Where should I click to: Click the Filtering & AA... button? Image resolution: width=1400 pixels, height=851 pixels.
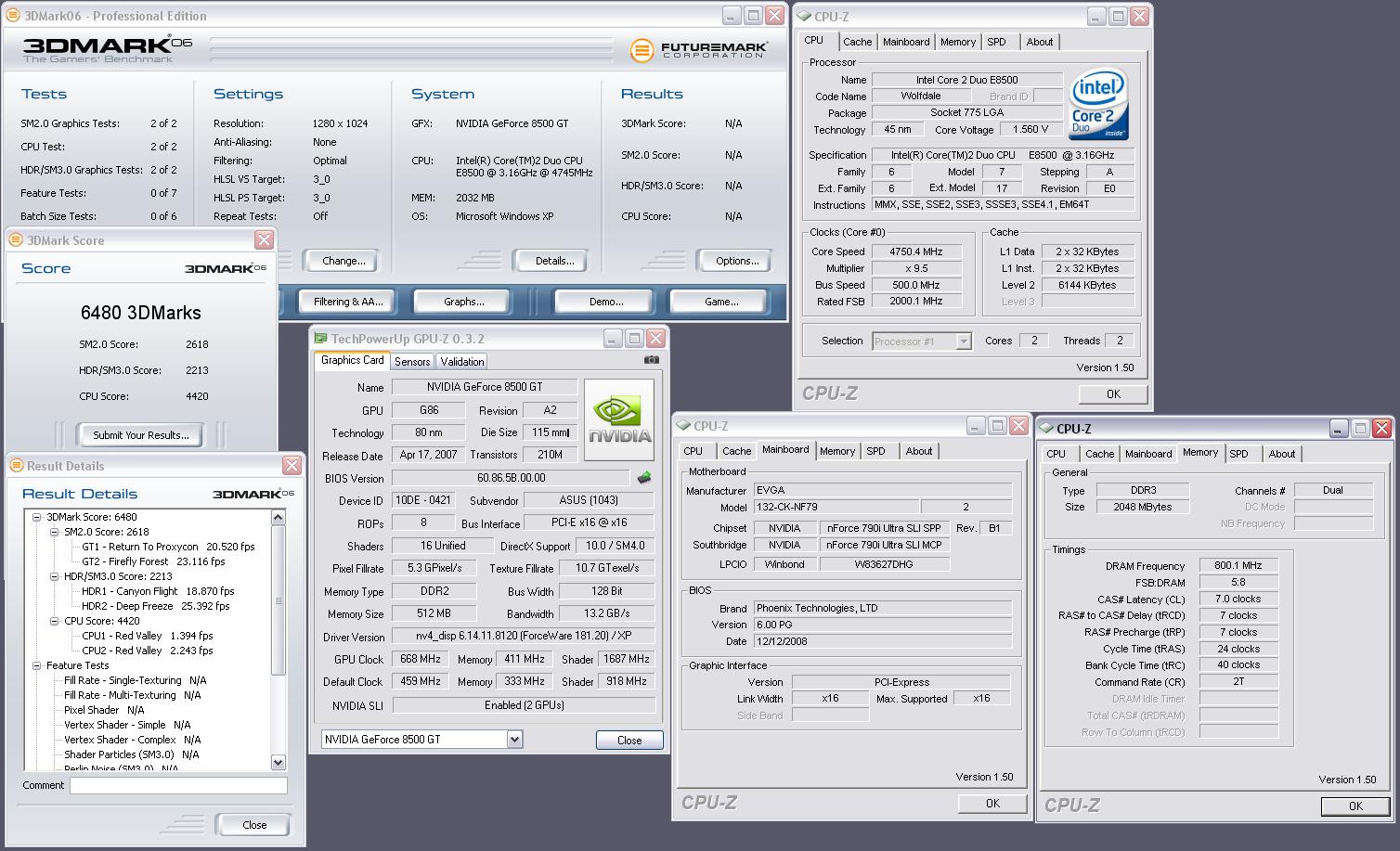[348, 302]
